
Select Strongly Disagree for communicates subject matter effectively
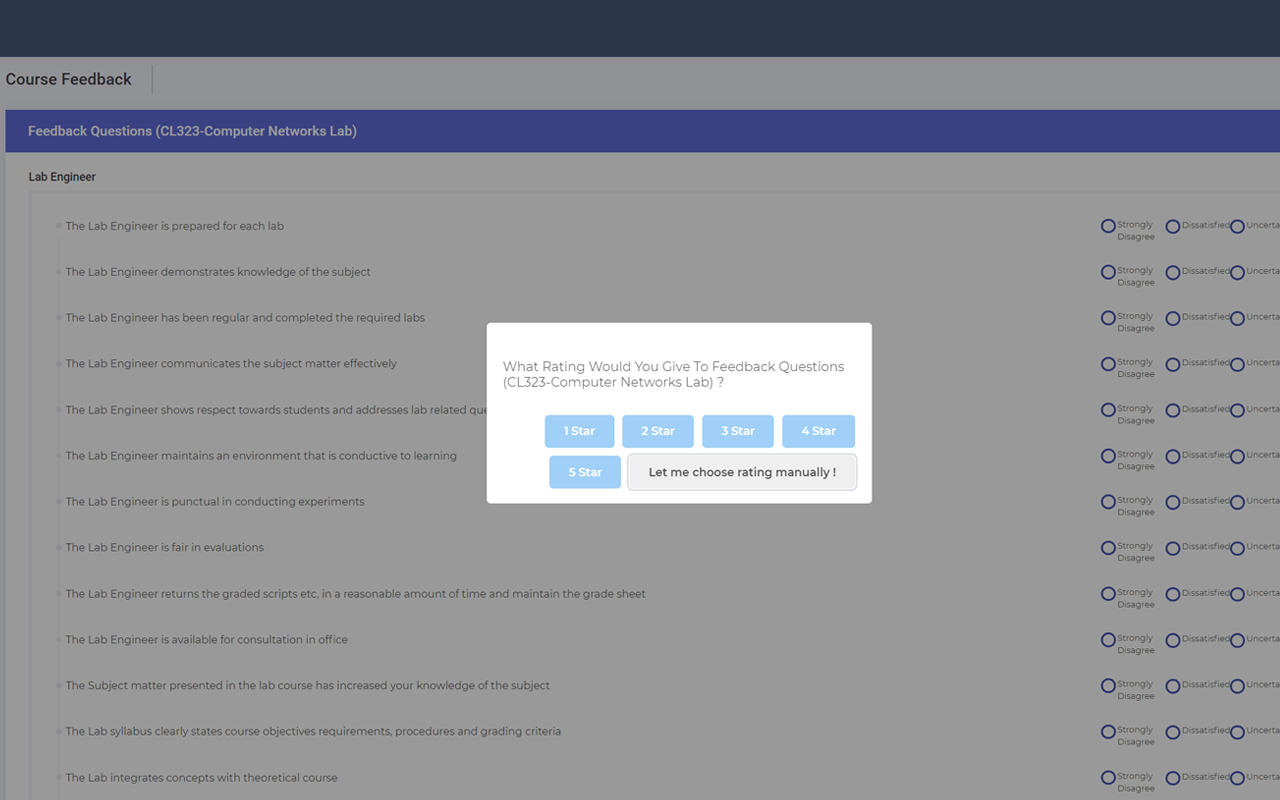click(x=1108, y=364)
